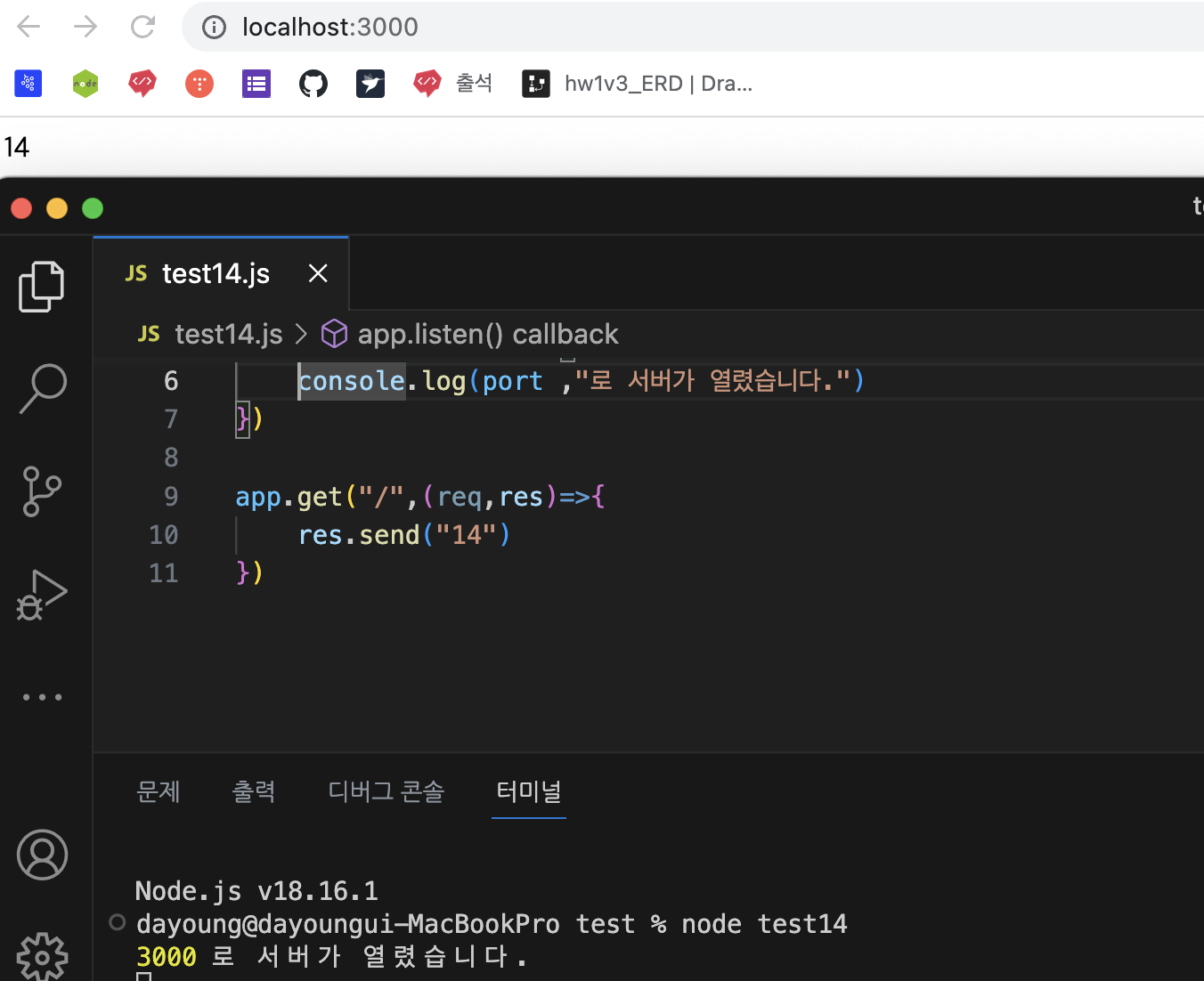This screenshot has height=981, width=1204.
Task: Switch to the 문제 panel tab
Action: [159, 791]
